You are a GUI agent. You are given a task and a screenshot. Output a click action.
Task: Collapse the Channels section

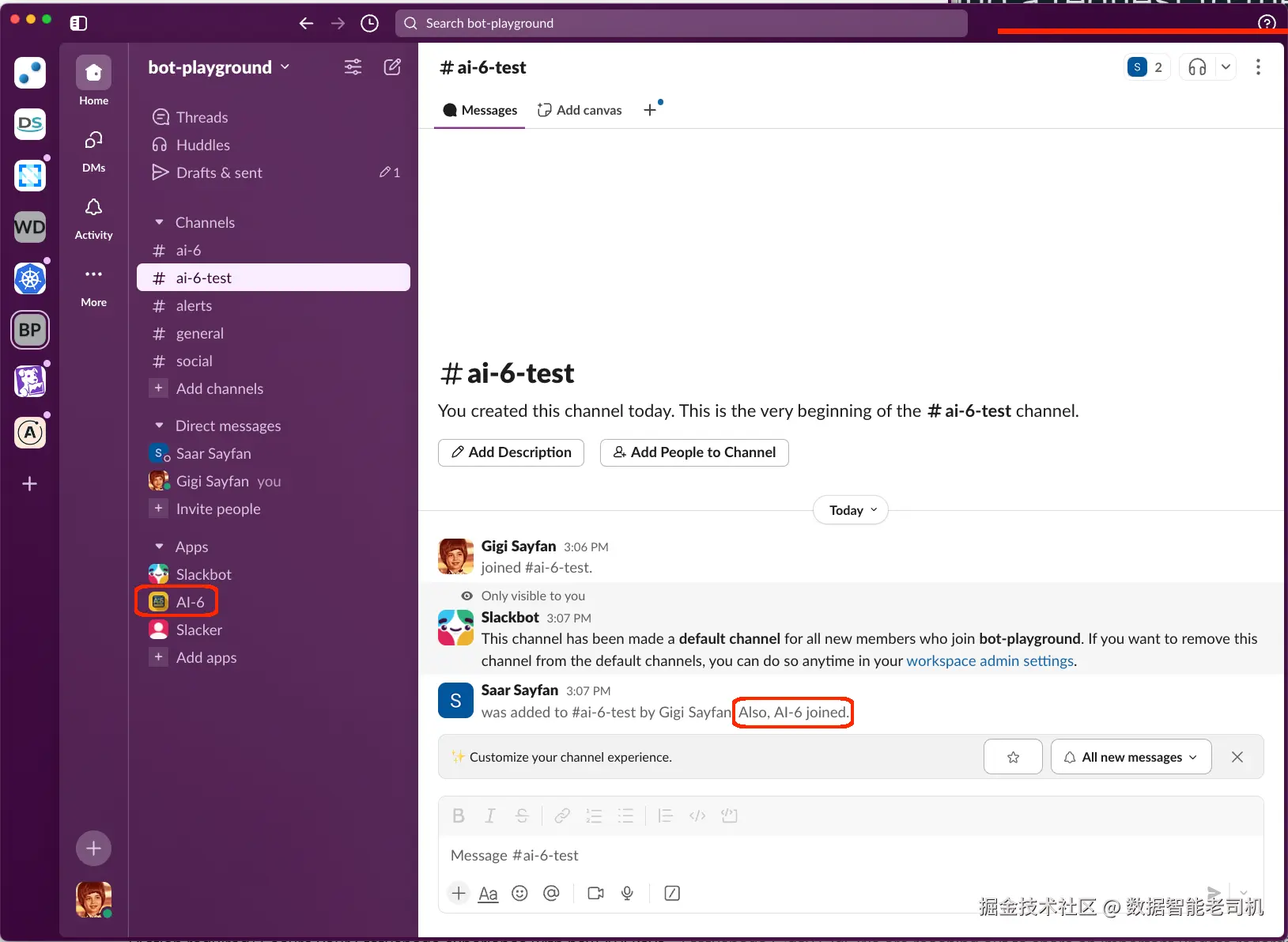(x=159, y=222)
